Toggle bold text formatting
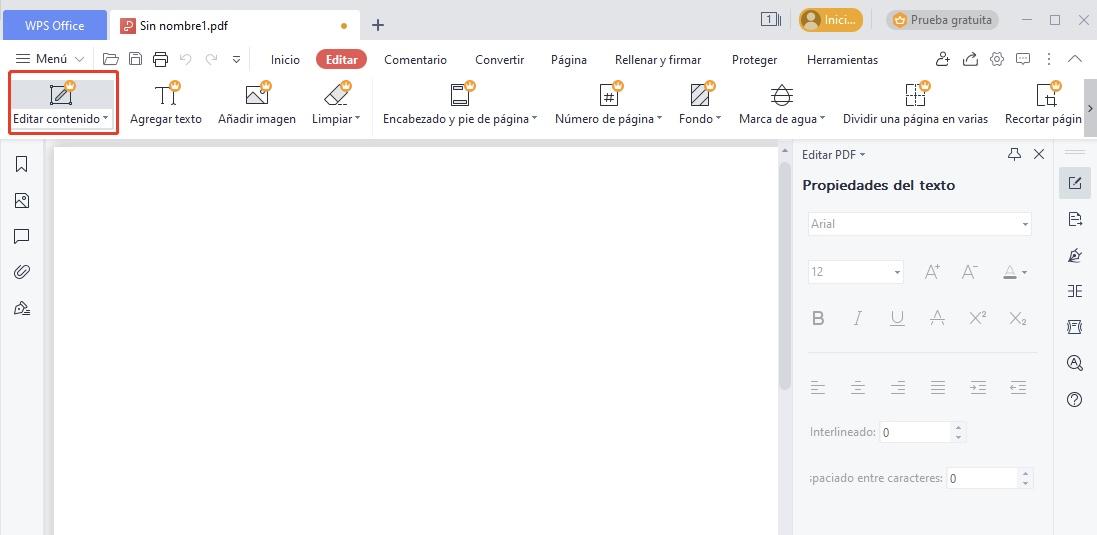The image size is (1097, 535). coord(818,318)
